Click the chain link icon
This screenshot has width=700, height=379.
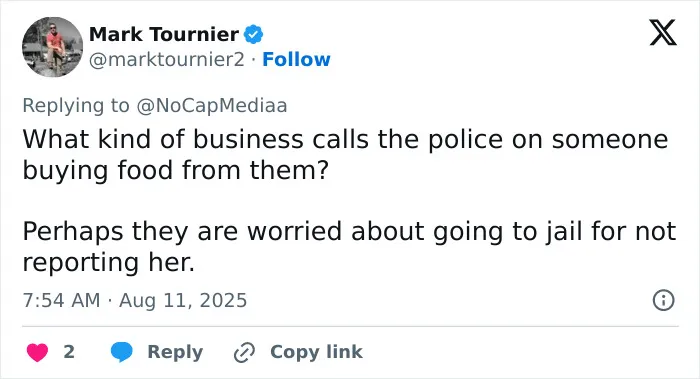[244, 353]
